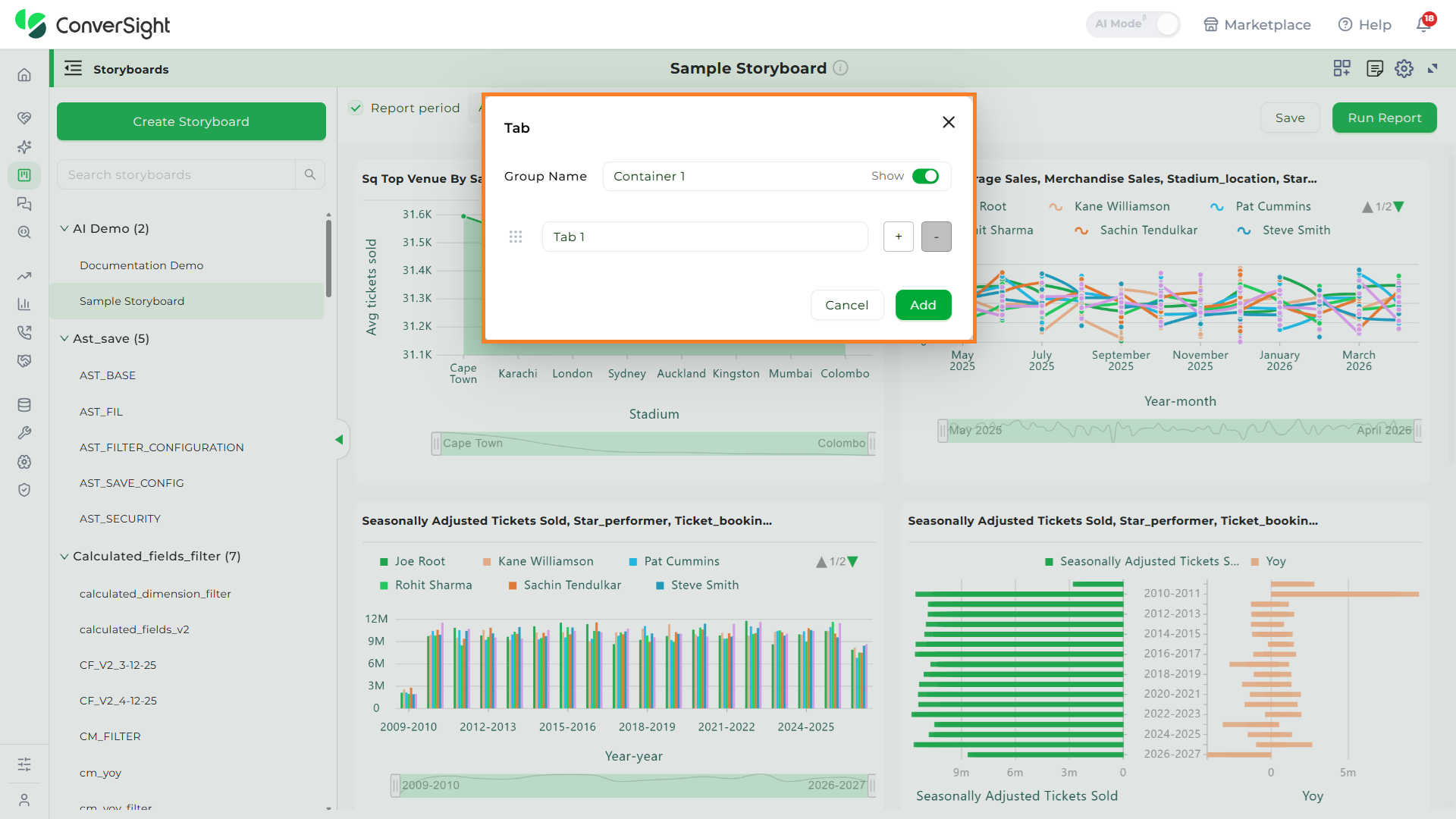
Task: Collapse the AI Demo (2) folder
Action: click(64, 228)
